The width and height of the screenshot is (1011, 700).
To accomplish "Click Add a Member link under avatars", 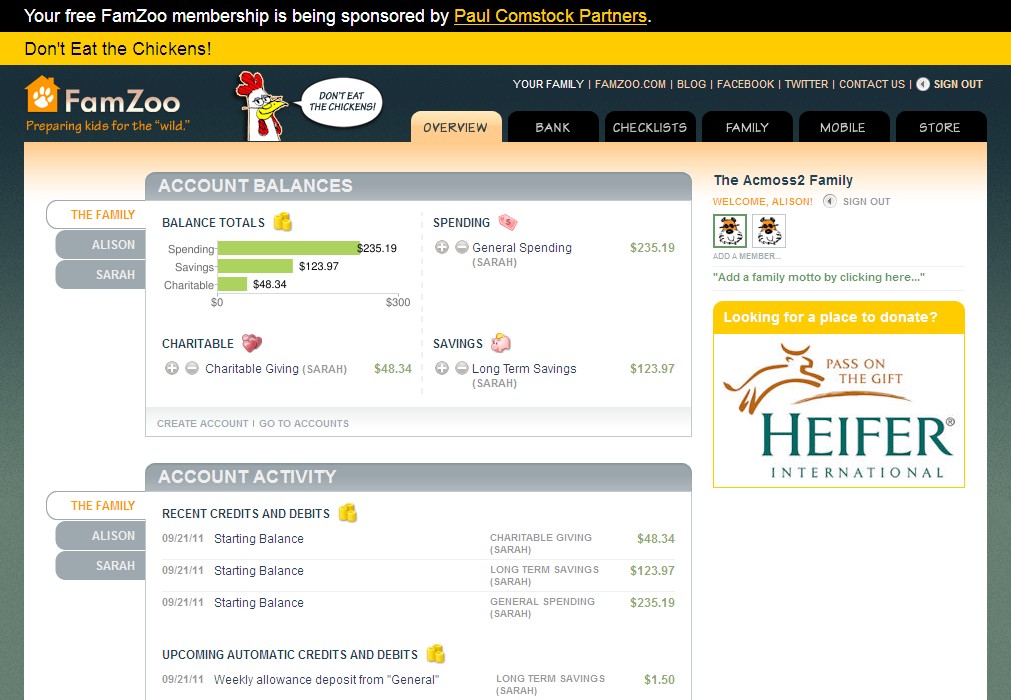I will (746, 256).
